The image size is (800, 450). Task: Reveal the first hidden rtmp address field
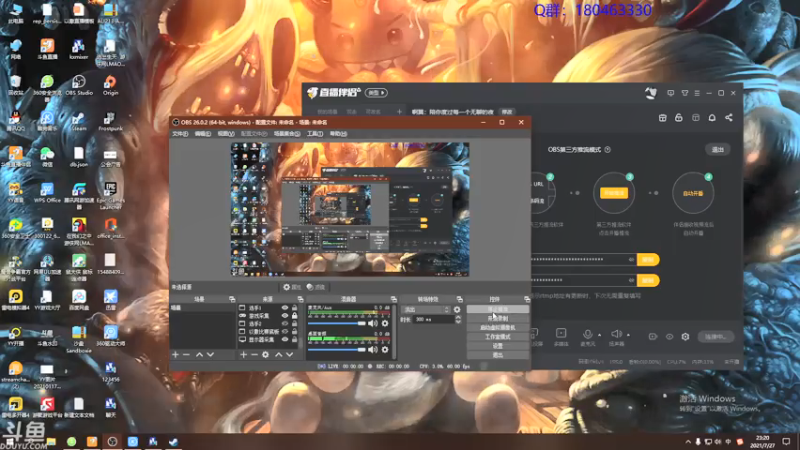(632, 260)
